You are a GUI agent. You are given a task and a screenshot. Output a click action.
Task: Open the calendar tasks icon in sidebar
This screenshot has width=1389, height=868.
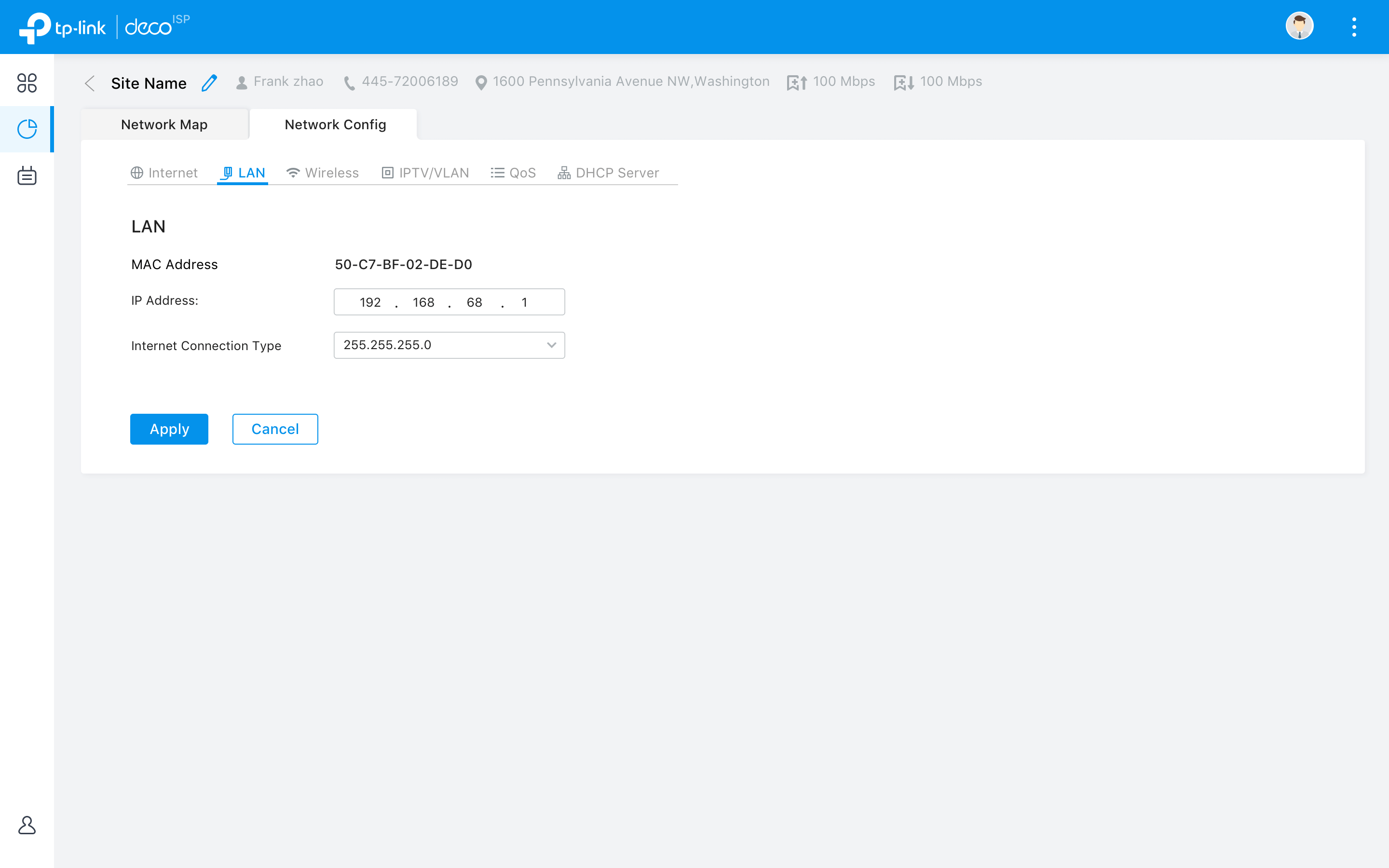[x=27, y=175]
